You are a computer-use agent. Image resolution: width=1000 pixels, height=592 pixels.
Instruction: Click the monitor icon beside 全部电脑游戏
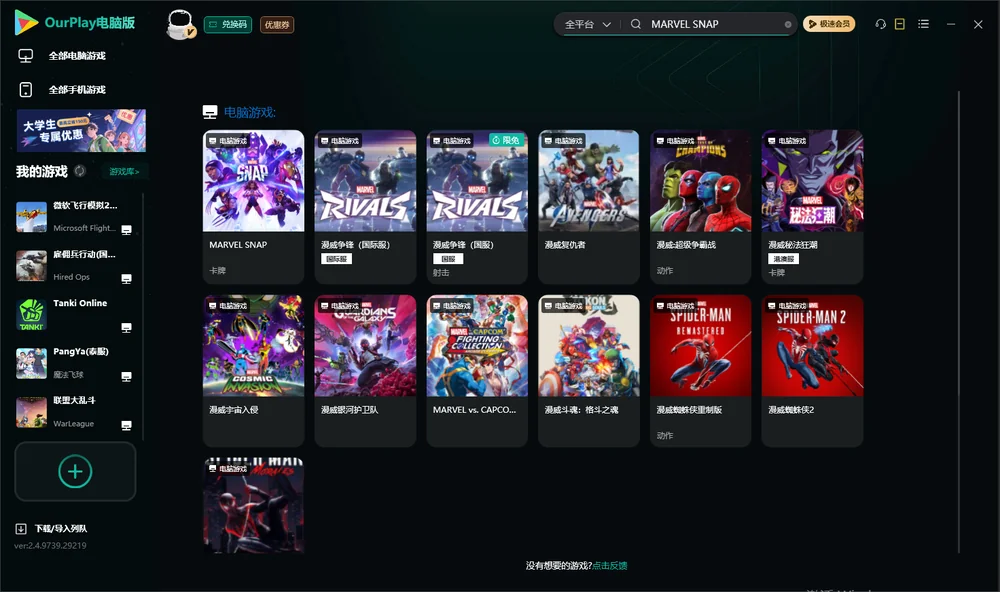(26, 56)
